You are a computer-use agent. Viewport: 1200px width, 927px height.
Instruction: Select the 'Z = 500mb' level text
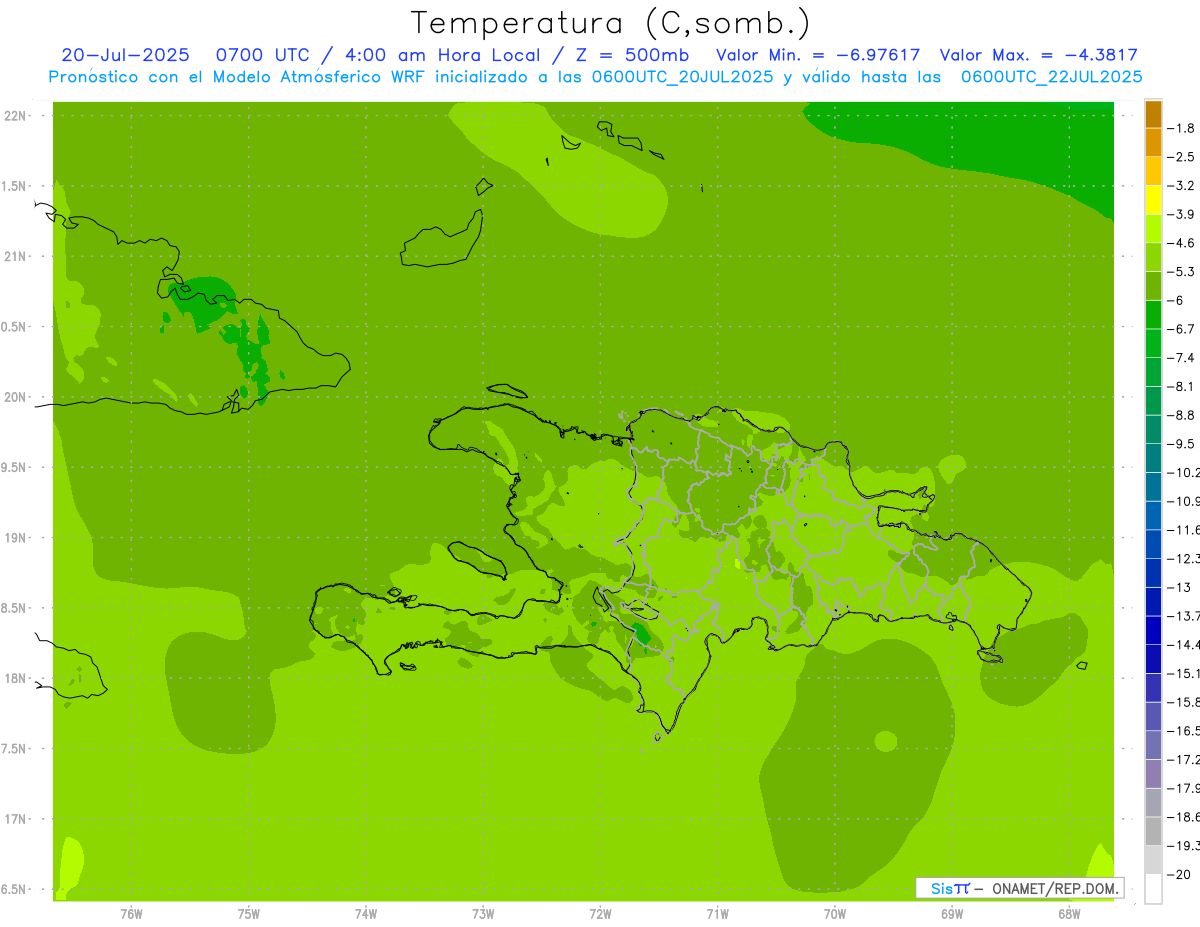pos(631,55)
